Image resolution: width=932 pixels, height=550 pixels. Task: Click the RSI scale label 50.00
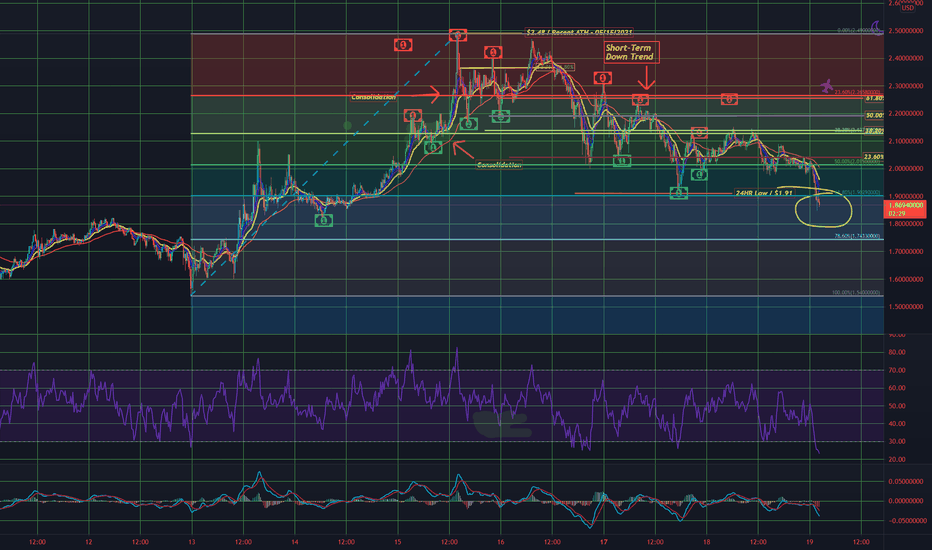[x=897, y=406]
